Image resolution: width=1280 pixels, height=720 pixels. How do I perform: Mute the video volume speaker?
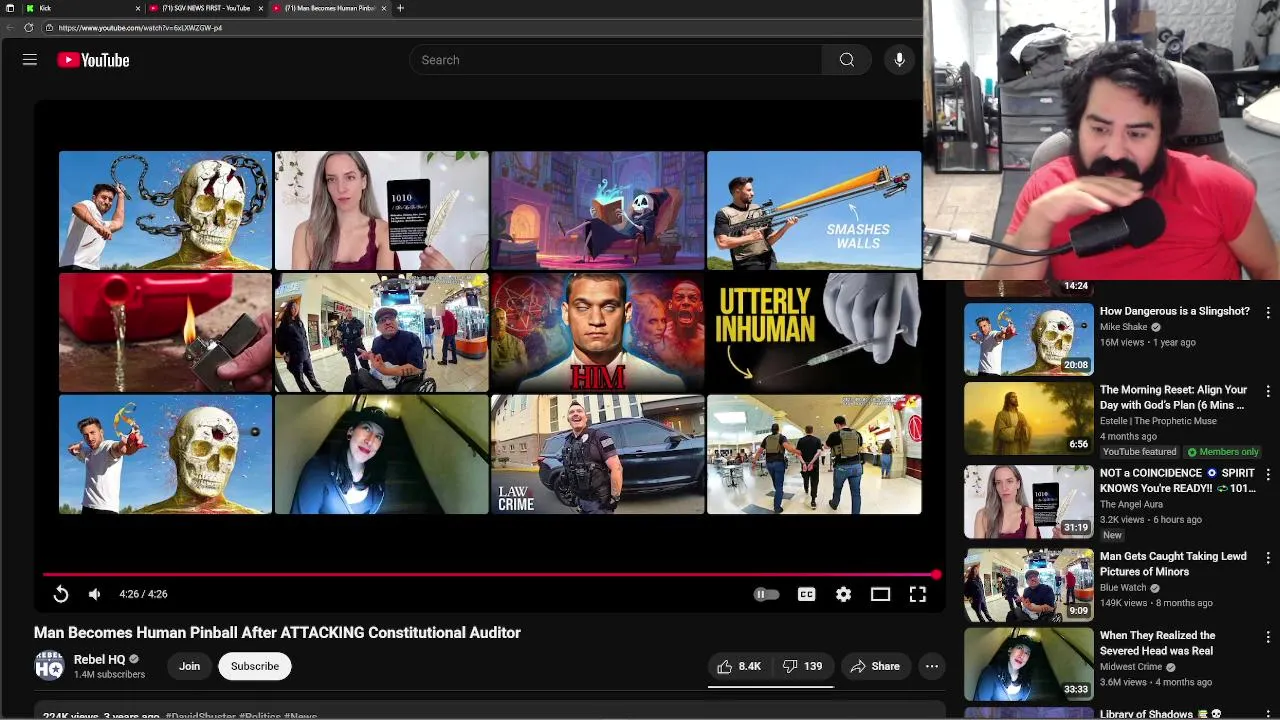coord(94,594)
